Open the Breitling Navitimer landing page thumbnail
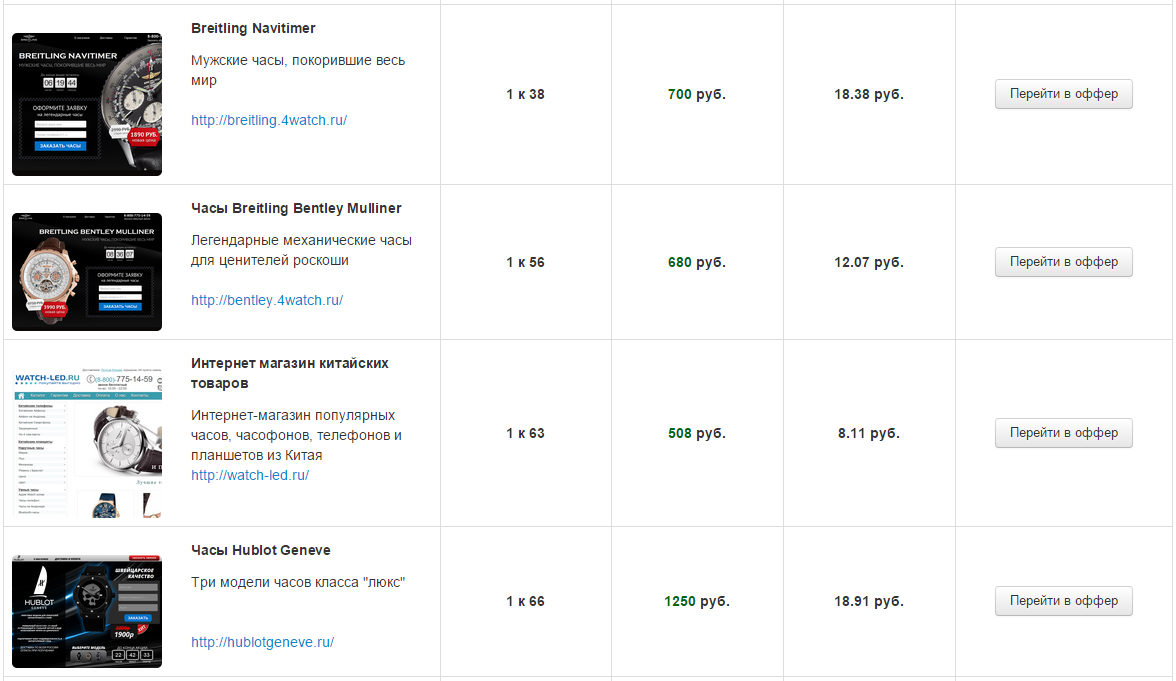This screenshot has width=1176, height=681. pos(87,104)
